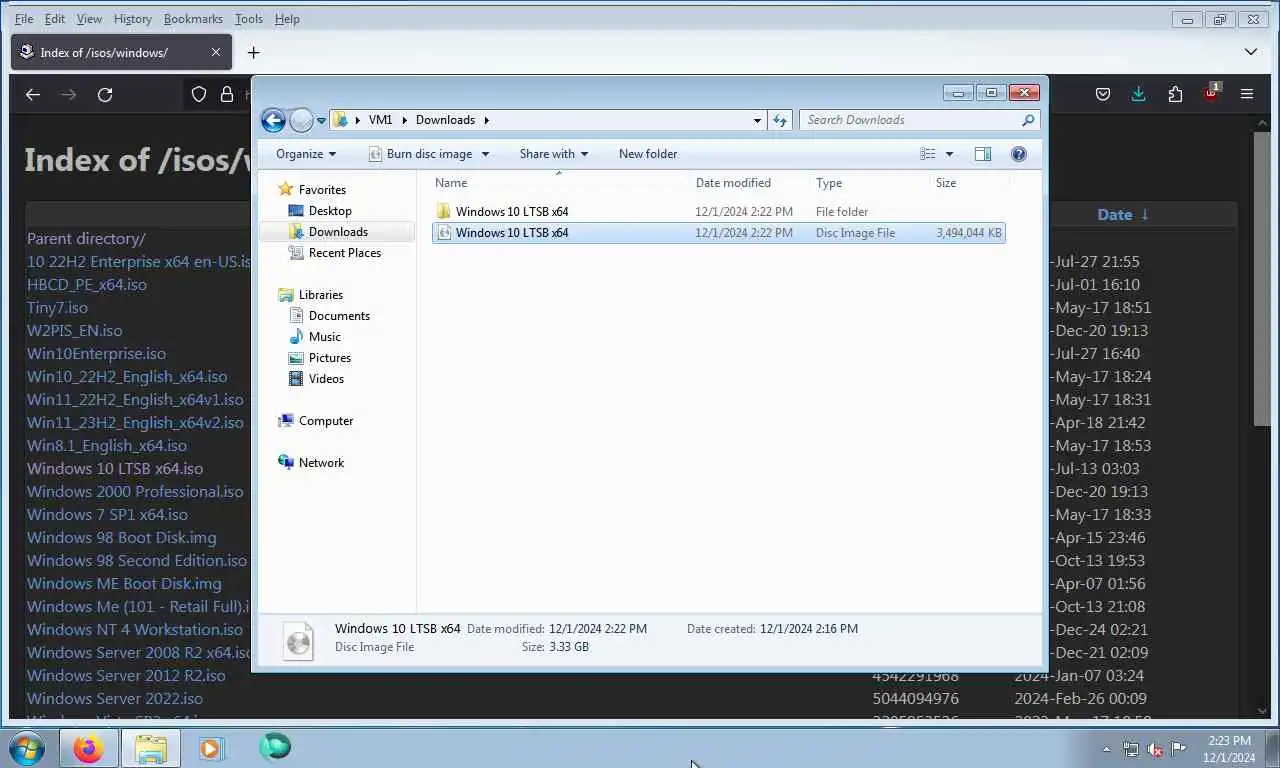
Task: Toggle the preview pane icon
Action: [x=983, y=154]
